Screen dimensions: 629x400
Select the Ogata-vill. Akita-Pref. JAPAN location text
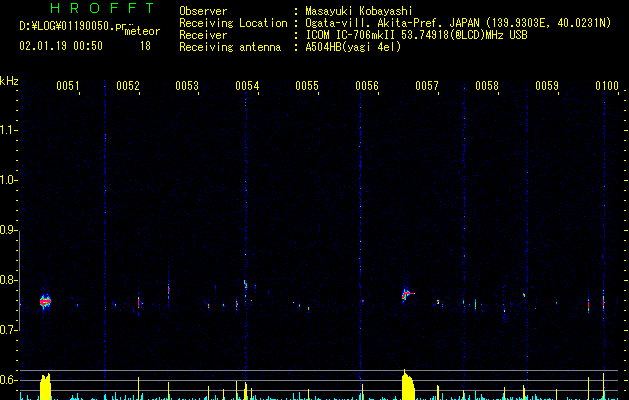coord(392,23)
